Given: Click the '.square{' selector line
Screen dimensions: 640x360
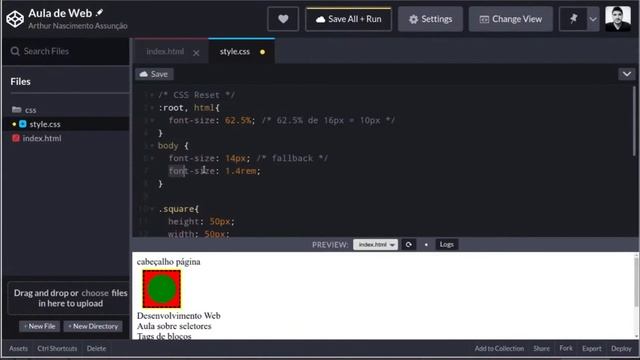Looking at the screenshot, I should 179,209.
